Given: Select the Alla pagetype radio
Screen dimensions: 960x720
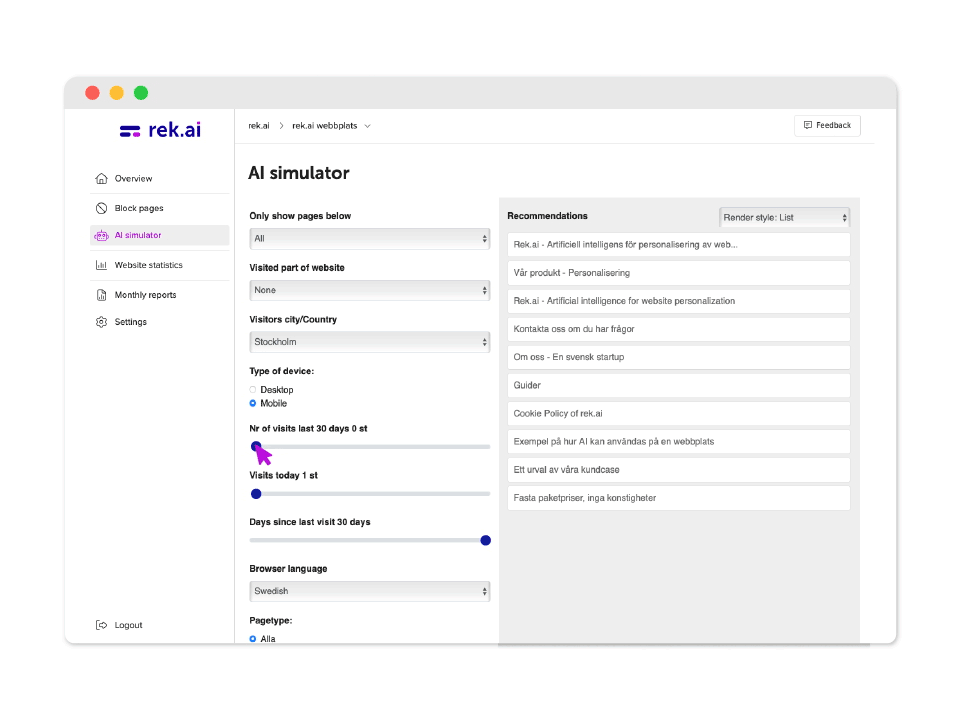Looking at the screenshot, I should 253,639.
